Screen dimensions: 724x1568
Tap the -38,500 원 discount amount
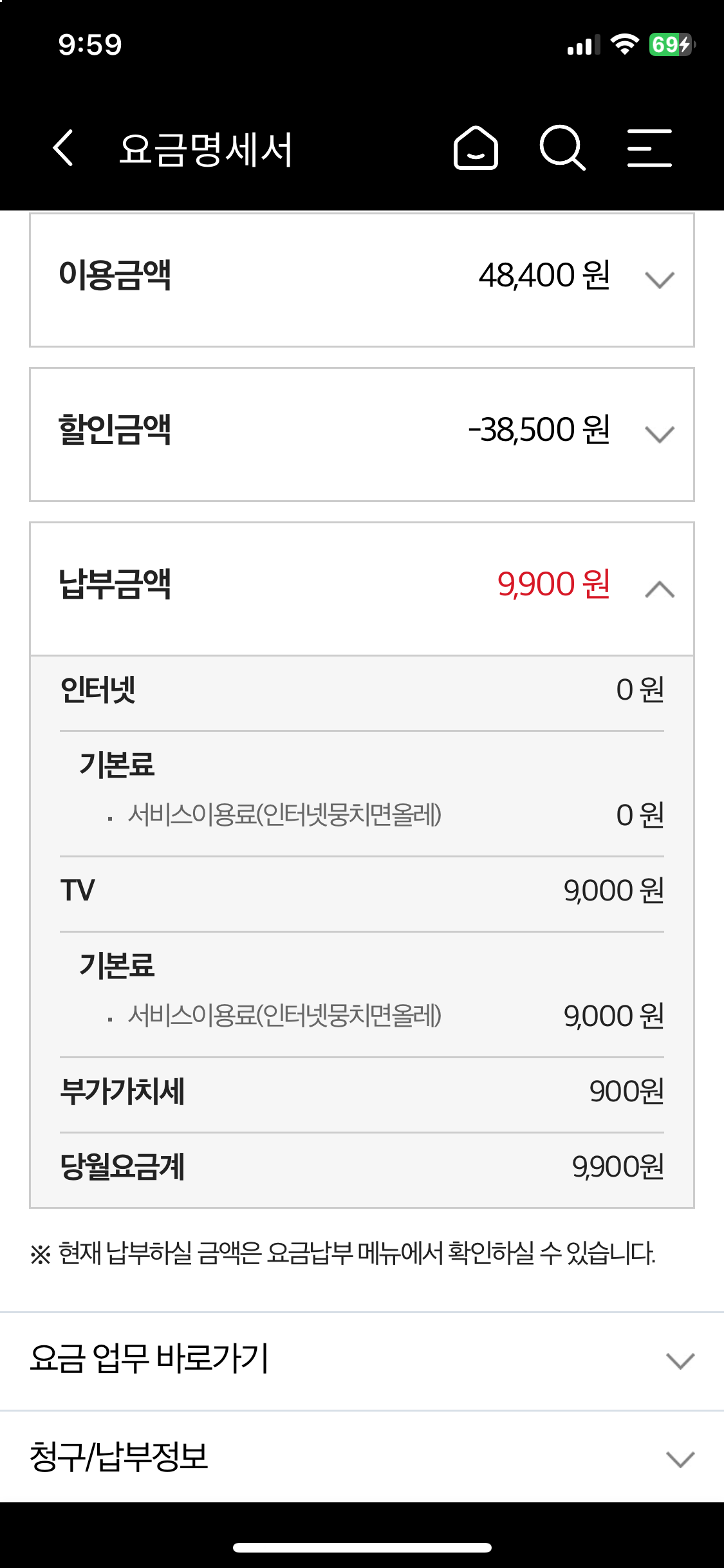[x=539, y=430]
